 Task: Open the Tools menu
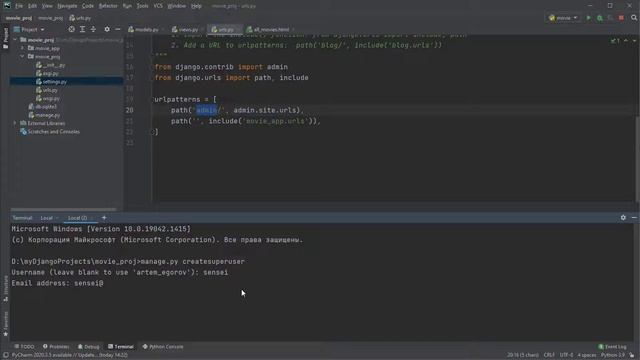point(142,6)
